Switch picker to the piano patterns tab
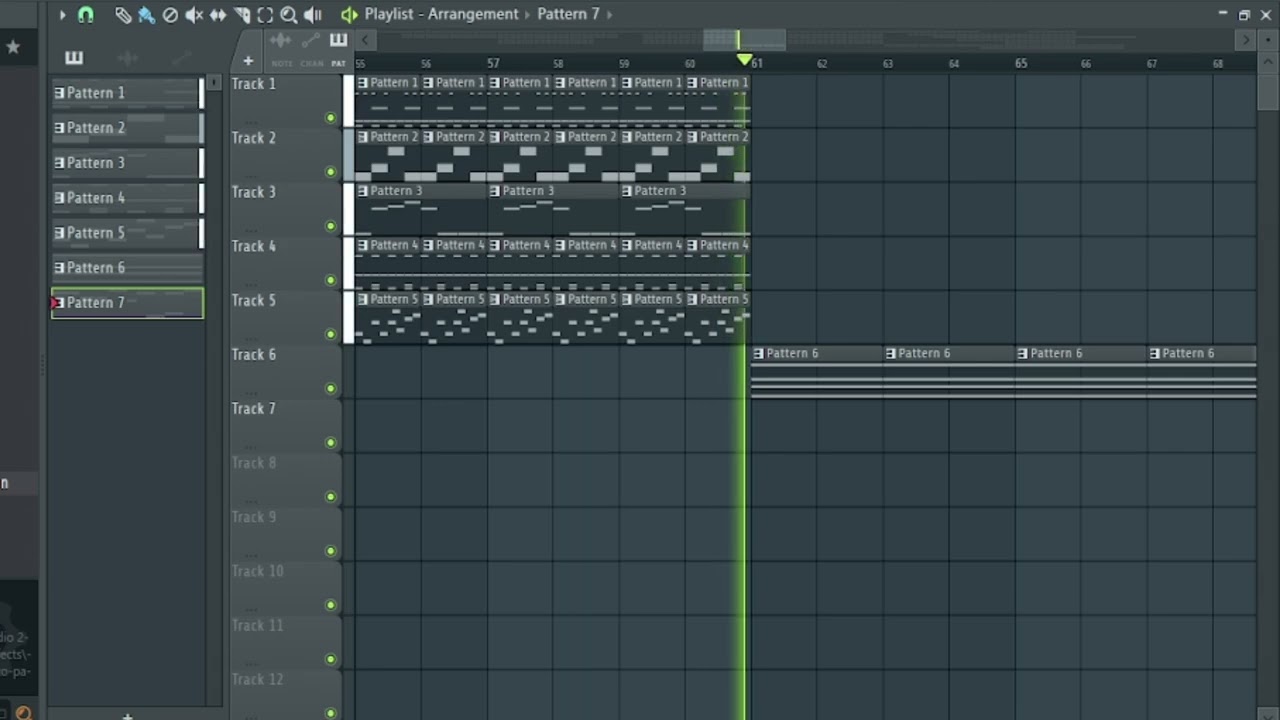The height and width of the screenshot is (720, 1280). point(73,58)
